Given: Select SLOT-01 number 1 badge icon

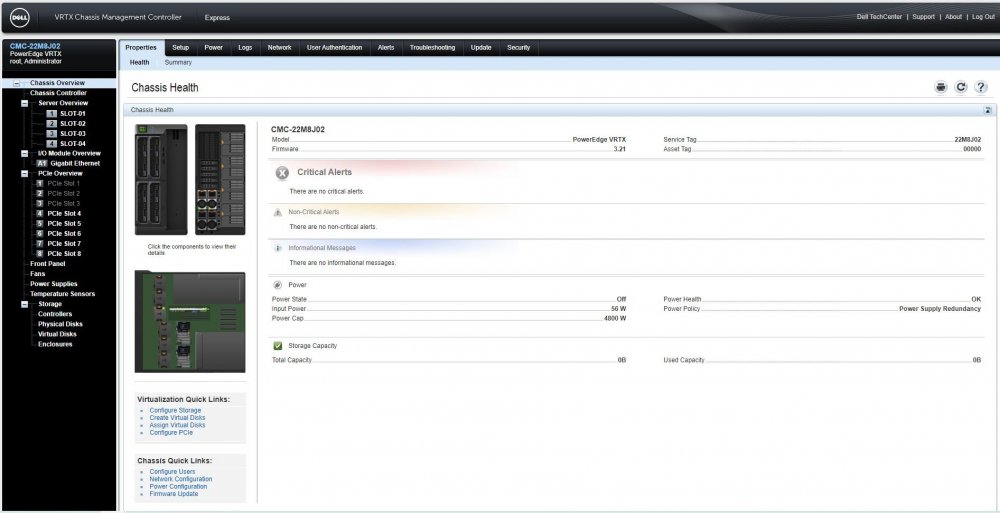Looking at the screenshot, I should 52,114.
